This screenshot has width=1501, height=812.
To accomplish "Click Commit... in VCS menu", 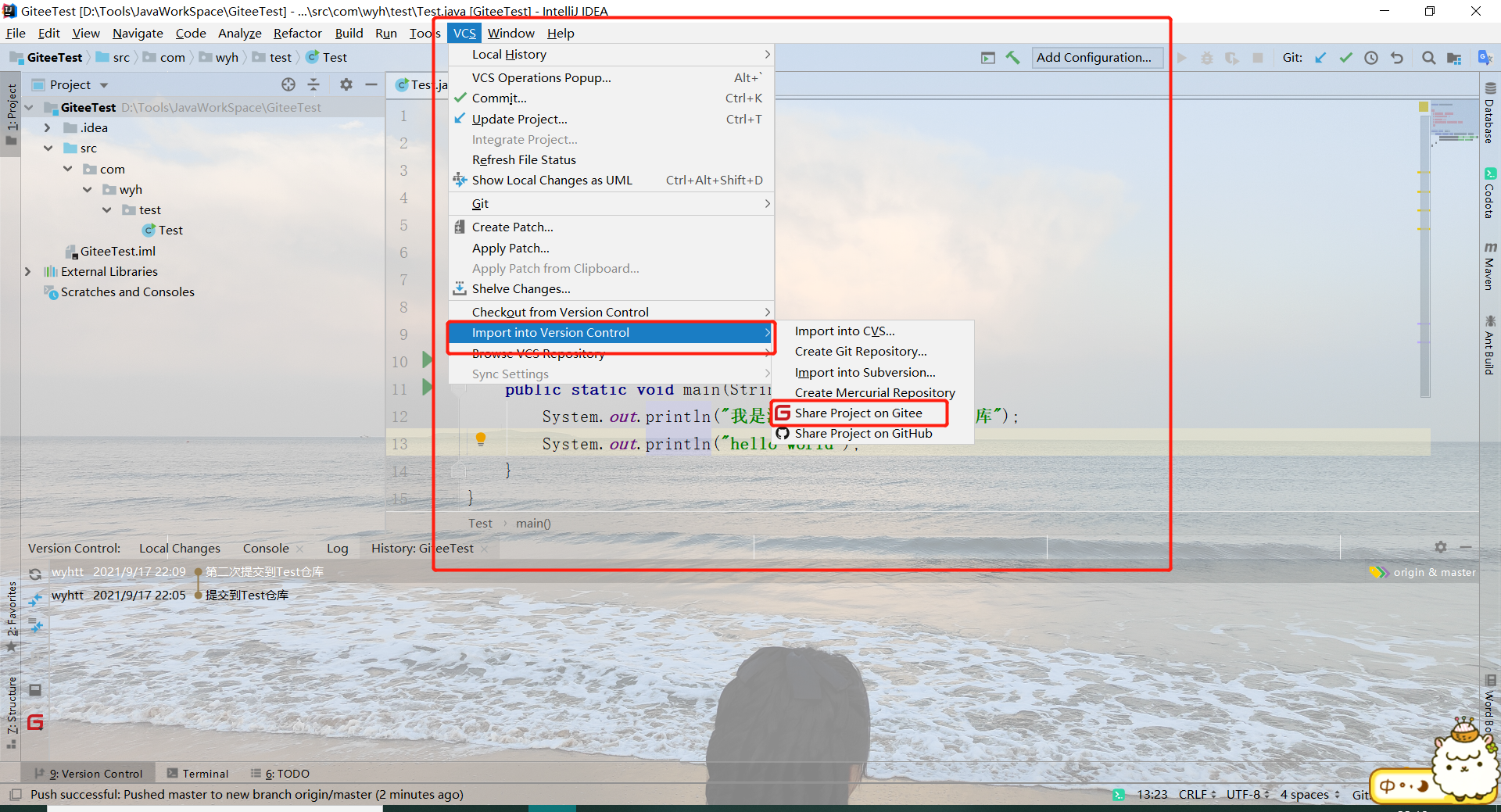I will [611, 98].
